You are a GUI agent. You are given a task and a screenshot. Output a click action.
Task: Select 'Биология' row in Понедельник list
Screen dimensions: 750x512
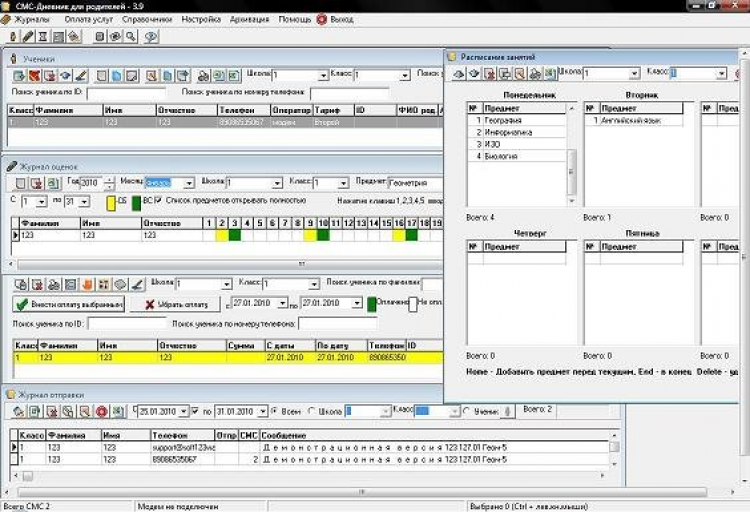click(516, 156)
